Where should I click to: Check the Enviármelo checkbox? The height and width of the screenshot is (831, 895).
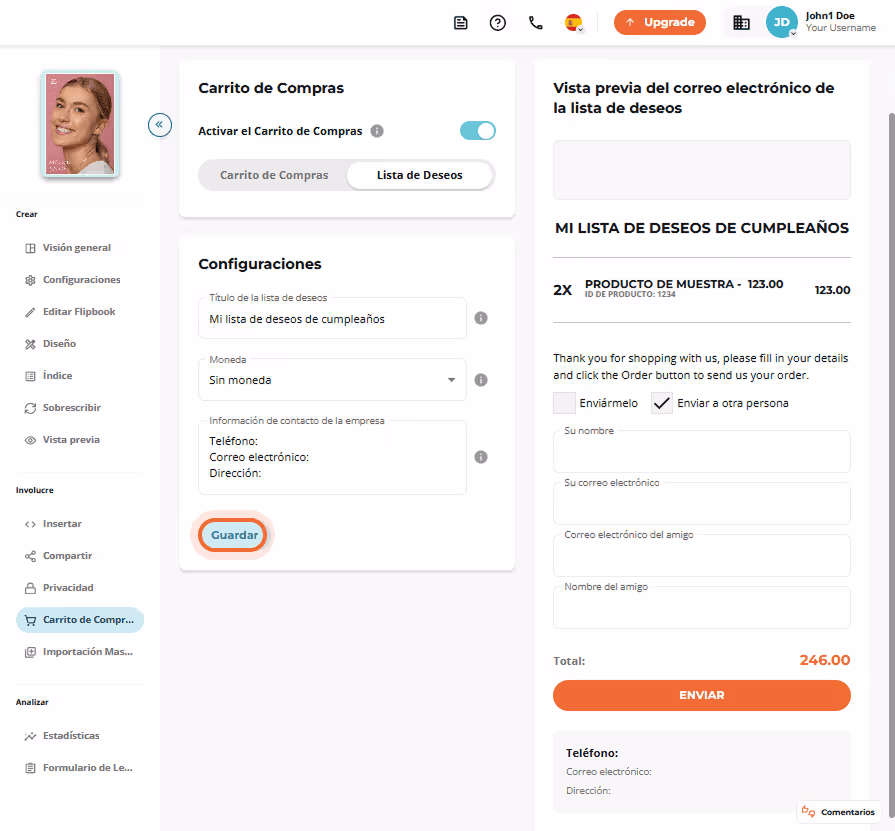tap(564, 403)
